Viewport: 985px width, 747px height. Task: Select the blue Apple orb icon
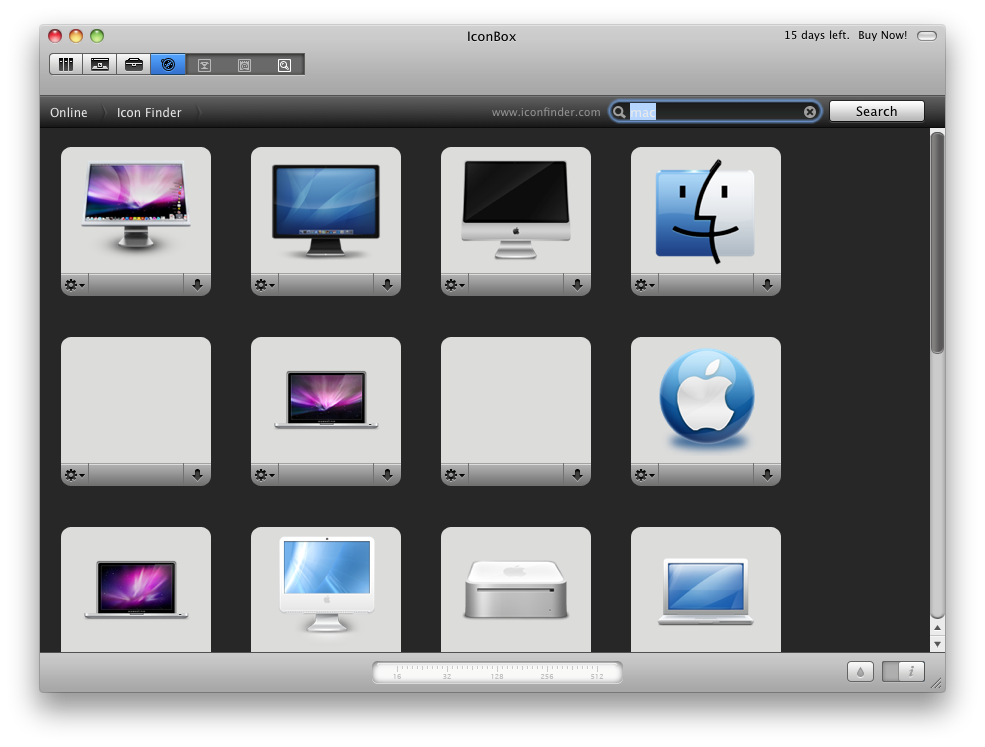[707, 399]
